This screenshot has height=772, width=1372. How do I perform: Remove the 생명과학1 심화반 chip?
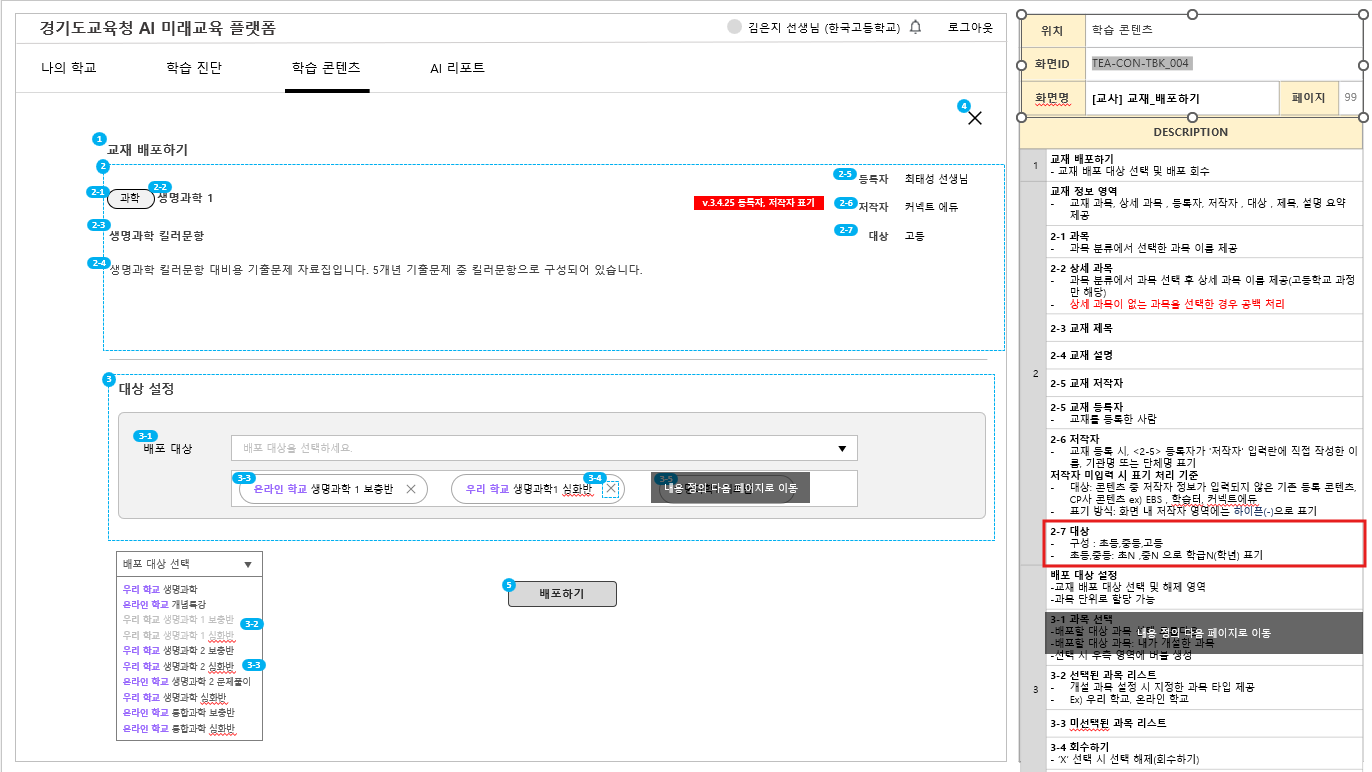(611, 489)
